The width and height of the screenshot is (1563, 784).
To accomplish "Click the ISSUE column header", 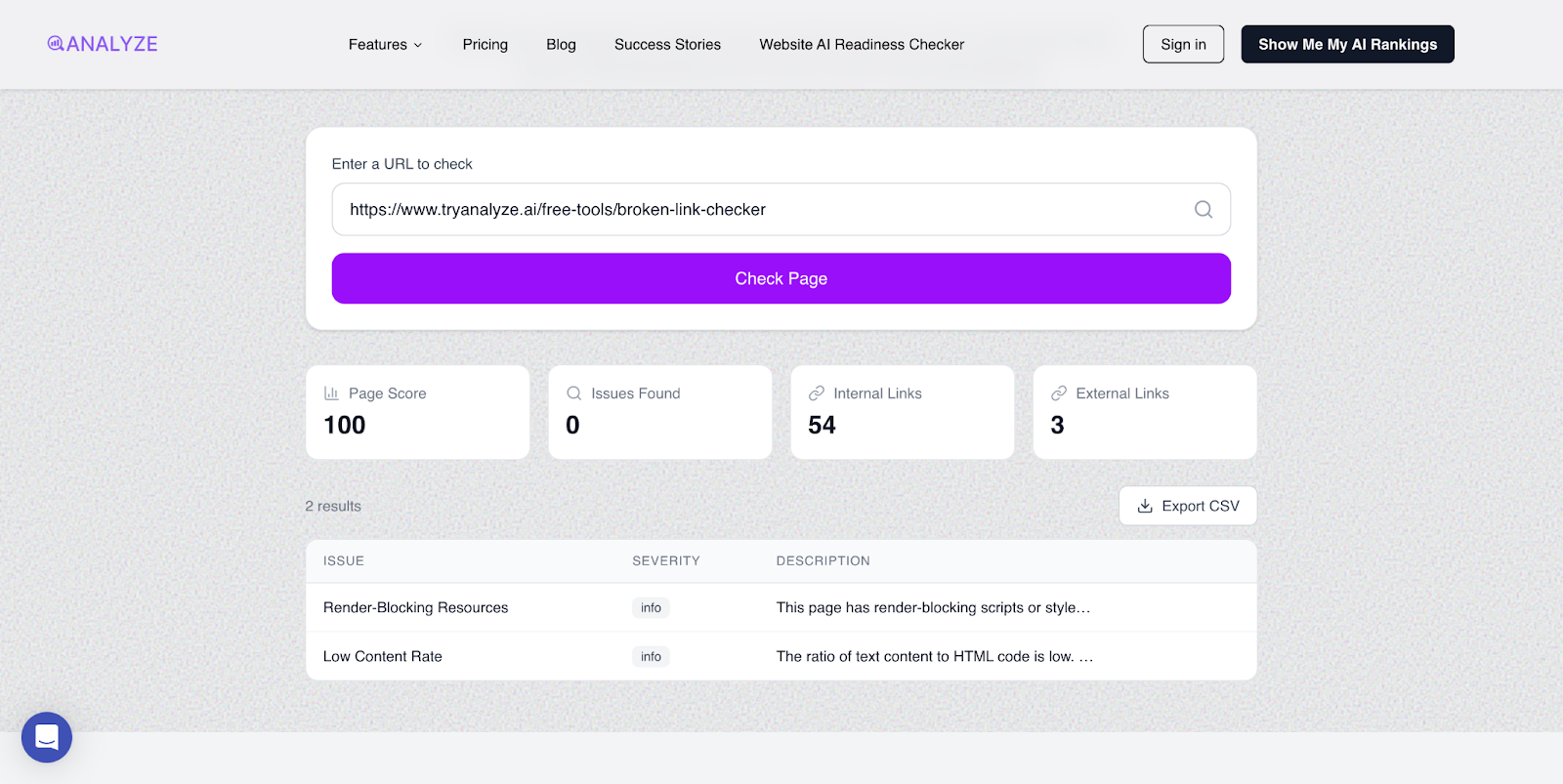I will (344, 560).
